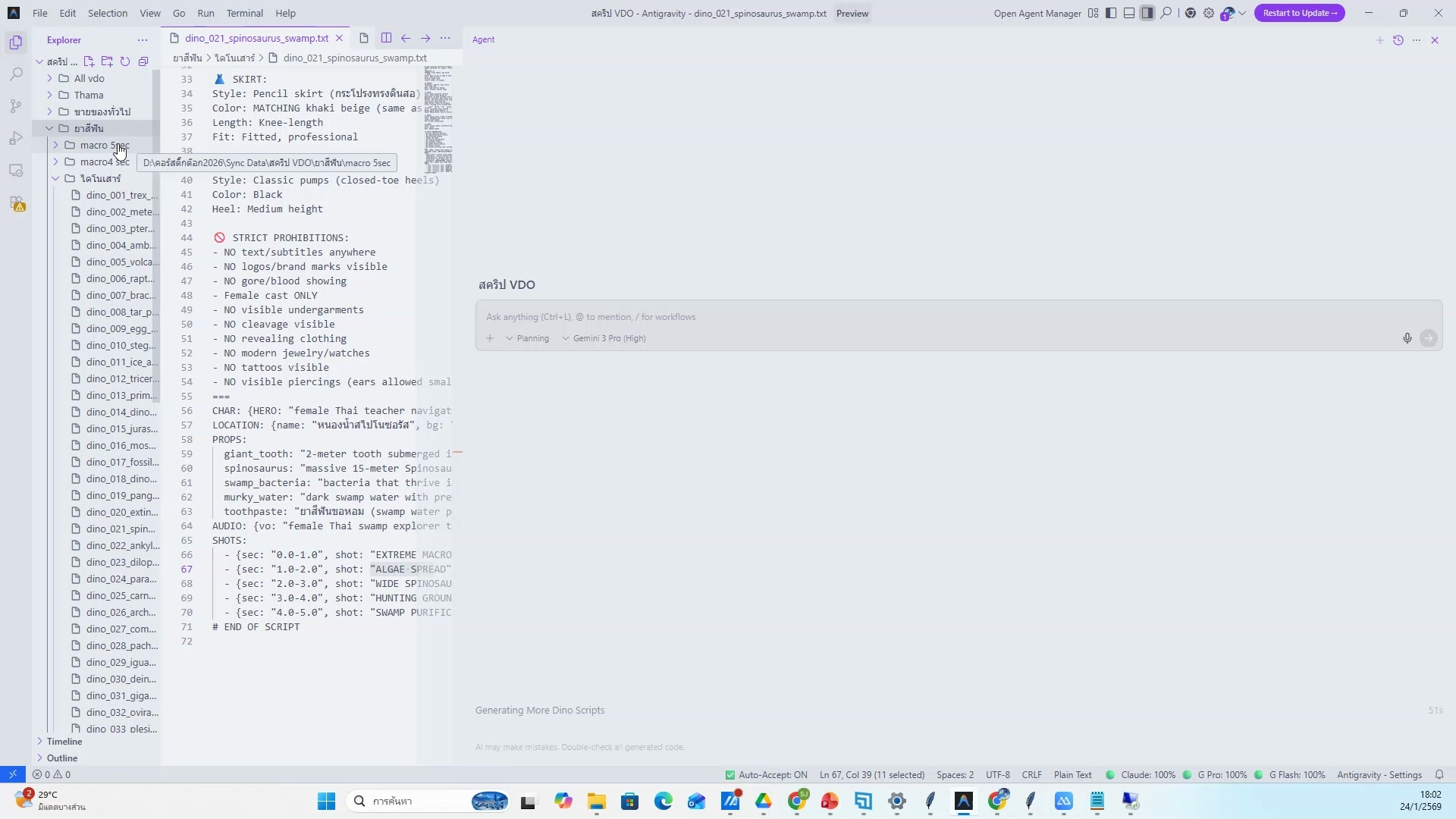Open Run and Debug view

click(16, 139)
